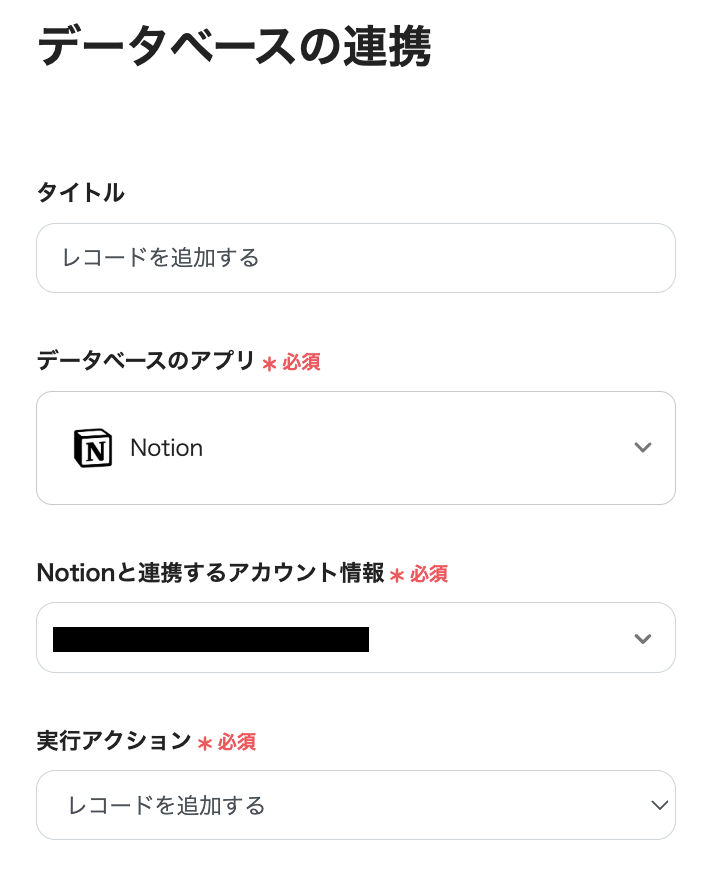This screenshot has width=712, height=890.
Task: Click the 必須 badge beside データベースのアプリ
Action: point(301,362)
